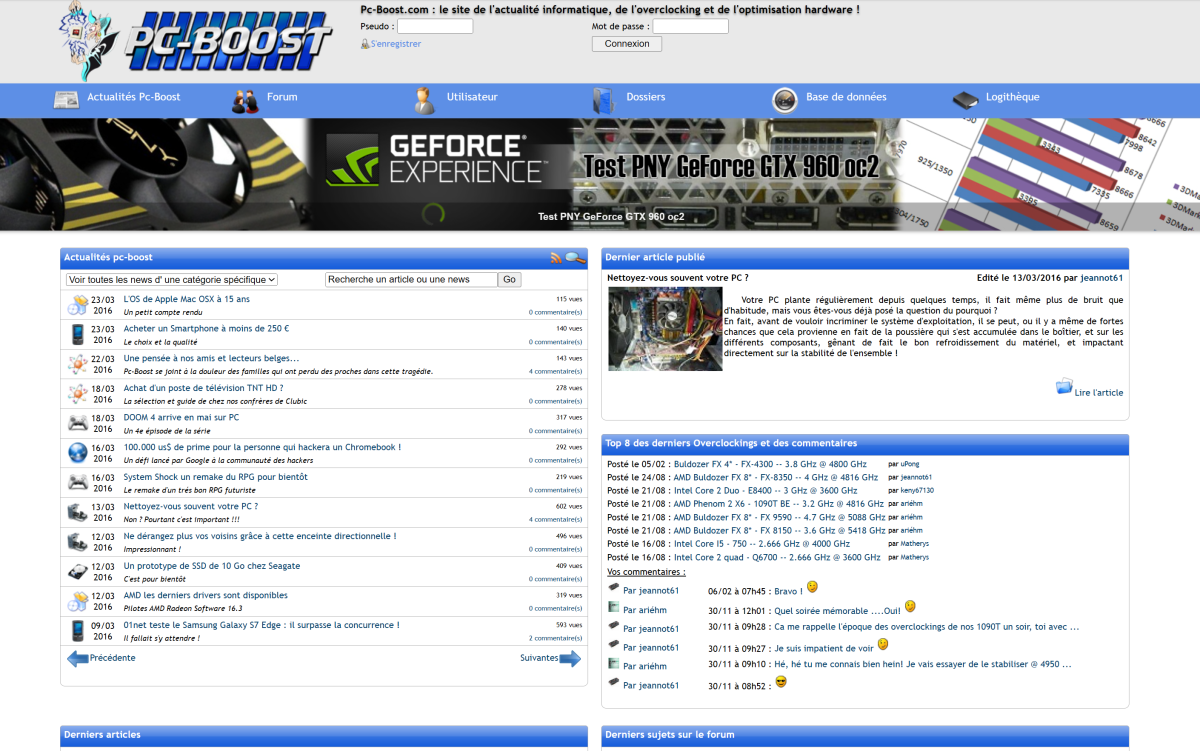1200x751 pixels.
Task: Click the Test PNY GeForce GTX 960 banner
Action: pyautogui.click(x=600, y=175)
